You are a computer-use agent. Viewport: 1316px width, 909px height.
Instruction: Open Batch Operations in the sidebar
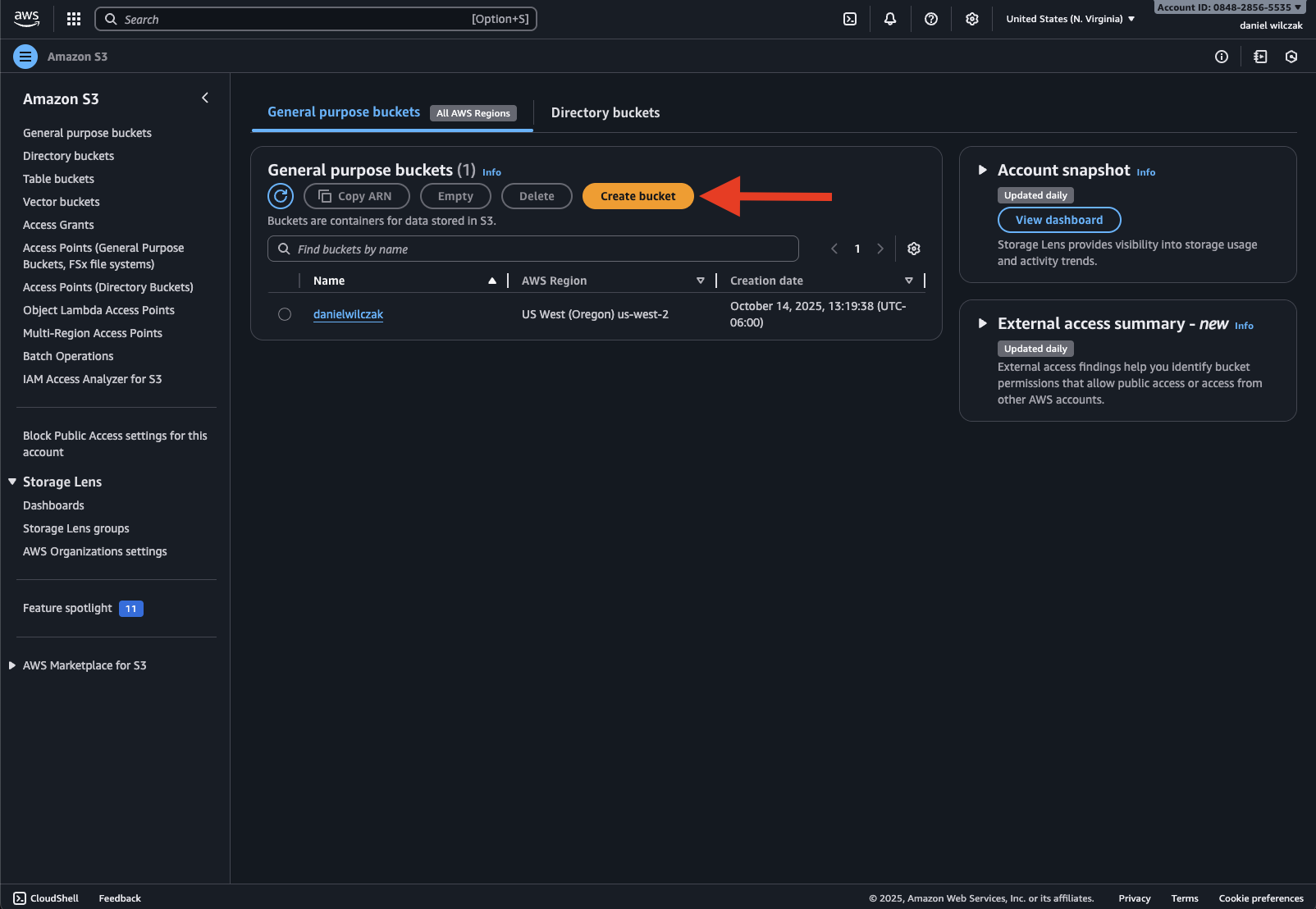point(68,356)
